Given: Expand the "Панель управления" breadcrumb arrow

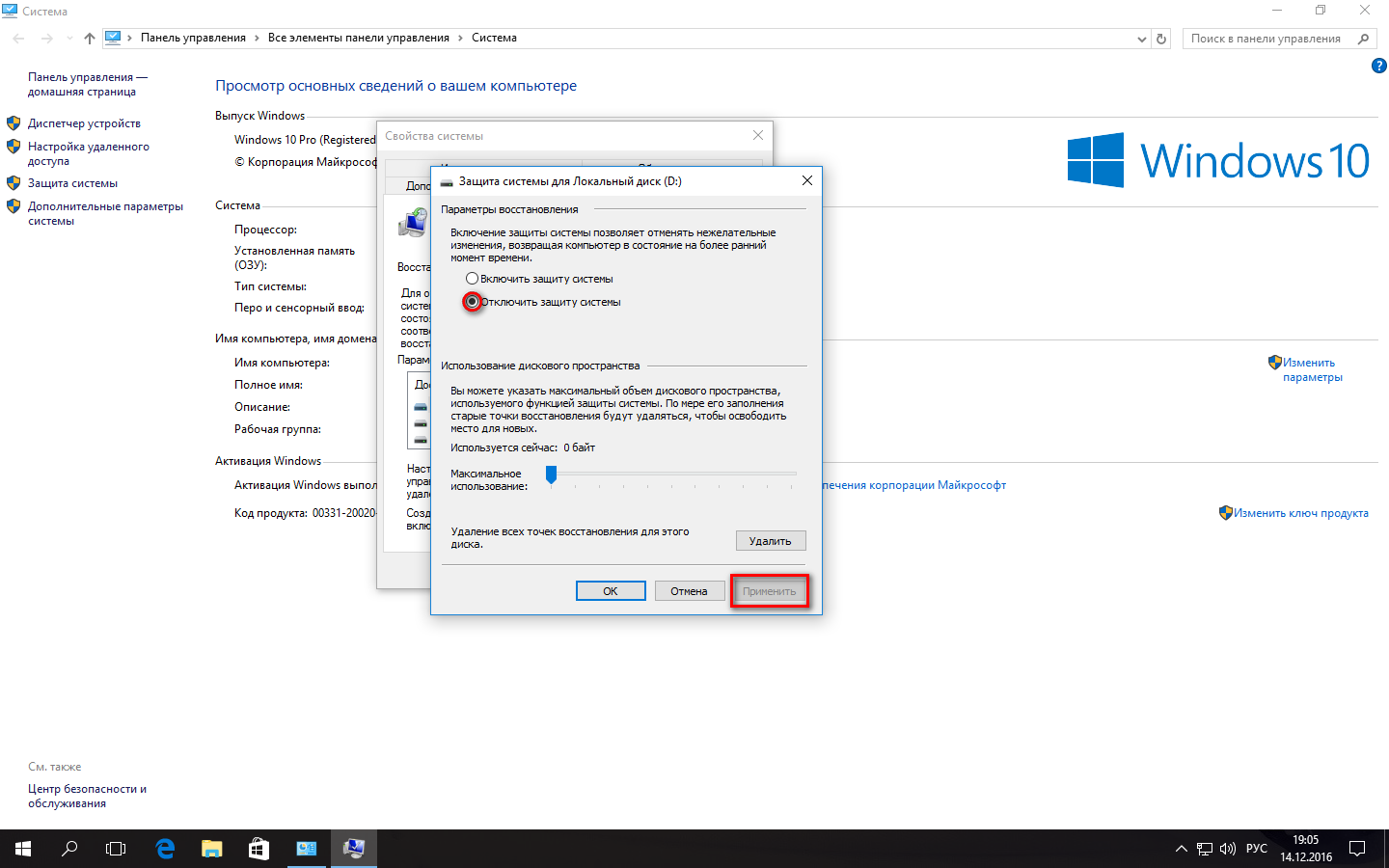Looking at the screenshot, I should tap(257, 38).
